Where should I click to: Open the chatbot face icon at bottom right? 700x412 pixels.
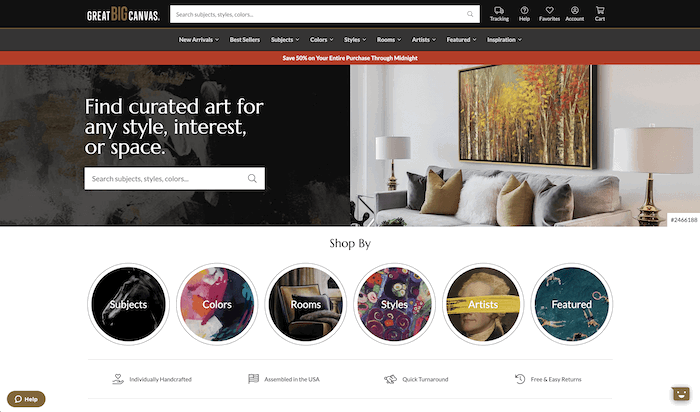pyautogui.click(x=681, y=394)
